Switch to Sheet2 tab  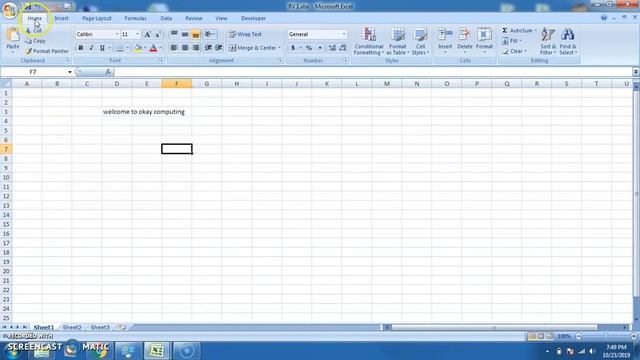72,327
